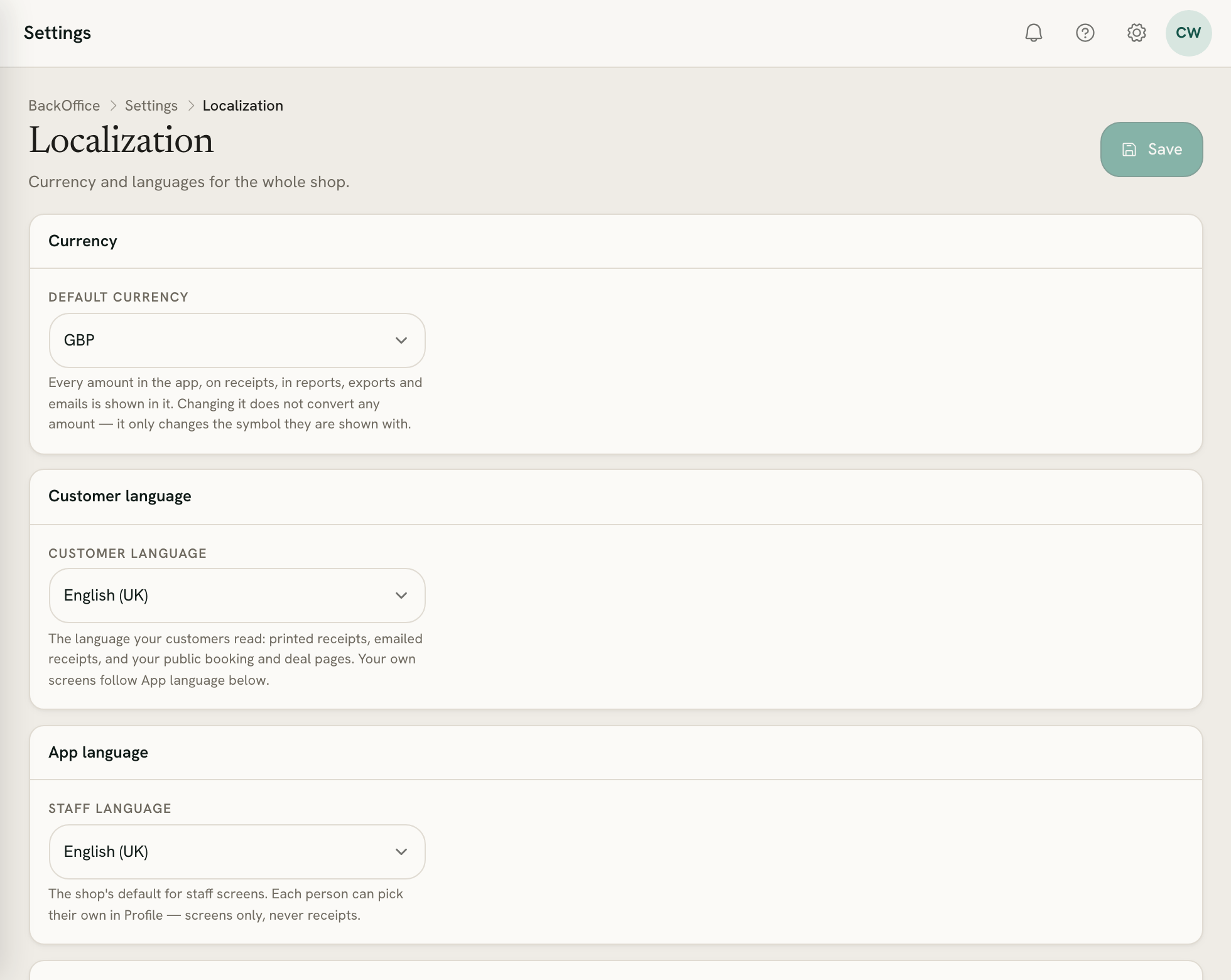Click the CUSTOMER LANGUAGE field label
This screenshot has width=1231, height=980.
tap(127, 553)
